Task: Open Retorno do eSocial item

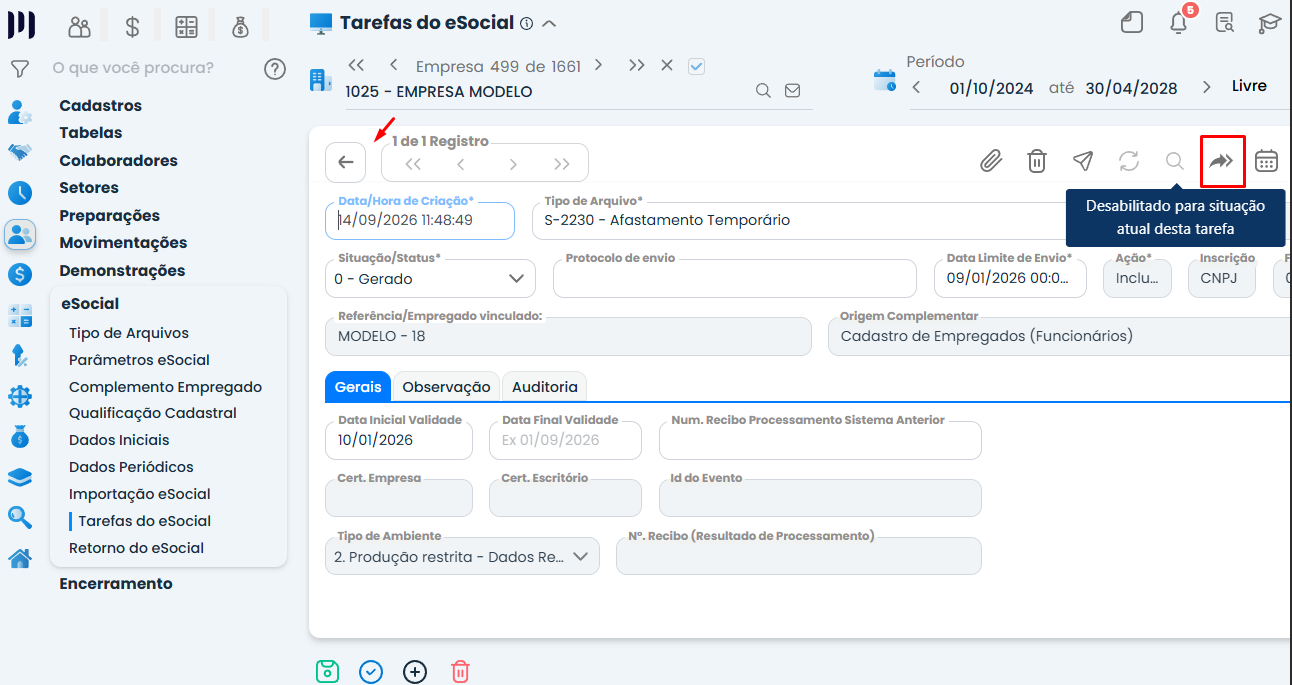Action: coord(136,548)
